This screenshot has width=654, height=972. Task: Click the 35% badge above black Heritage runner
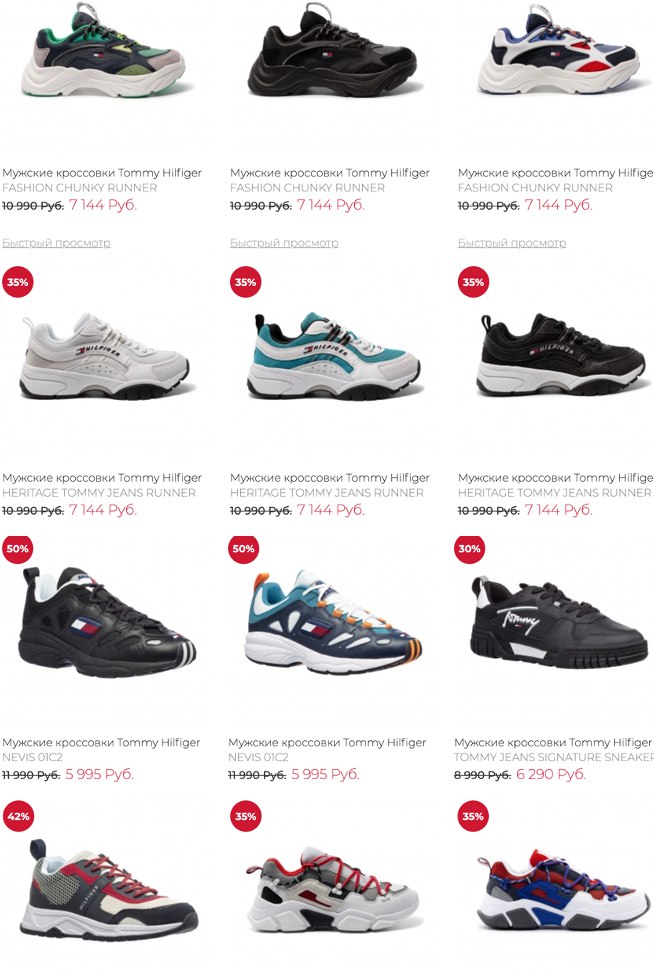tap(473, 282)
